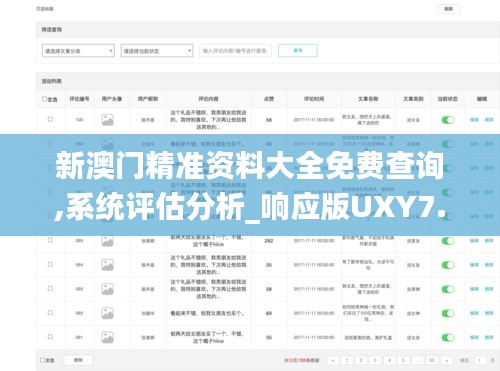Click the 评论编号 column header
Viewport: 500px width, 371px height.
pyautogui.click(x=79, y=99)
